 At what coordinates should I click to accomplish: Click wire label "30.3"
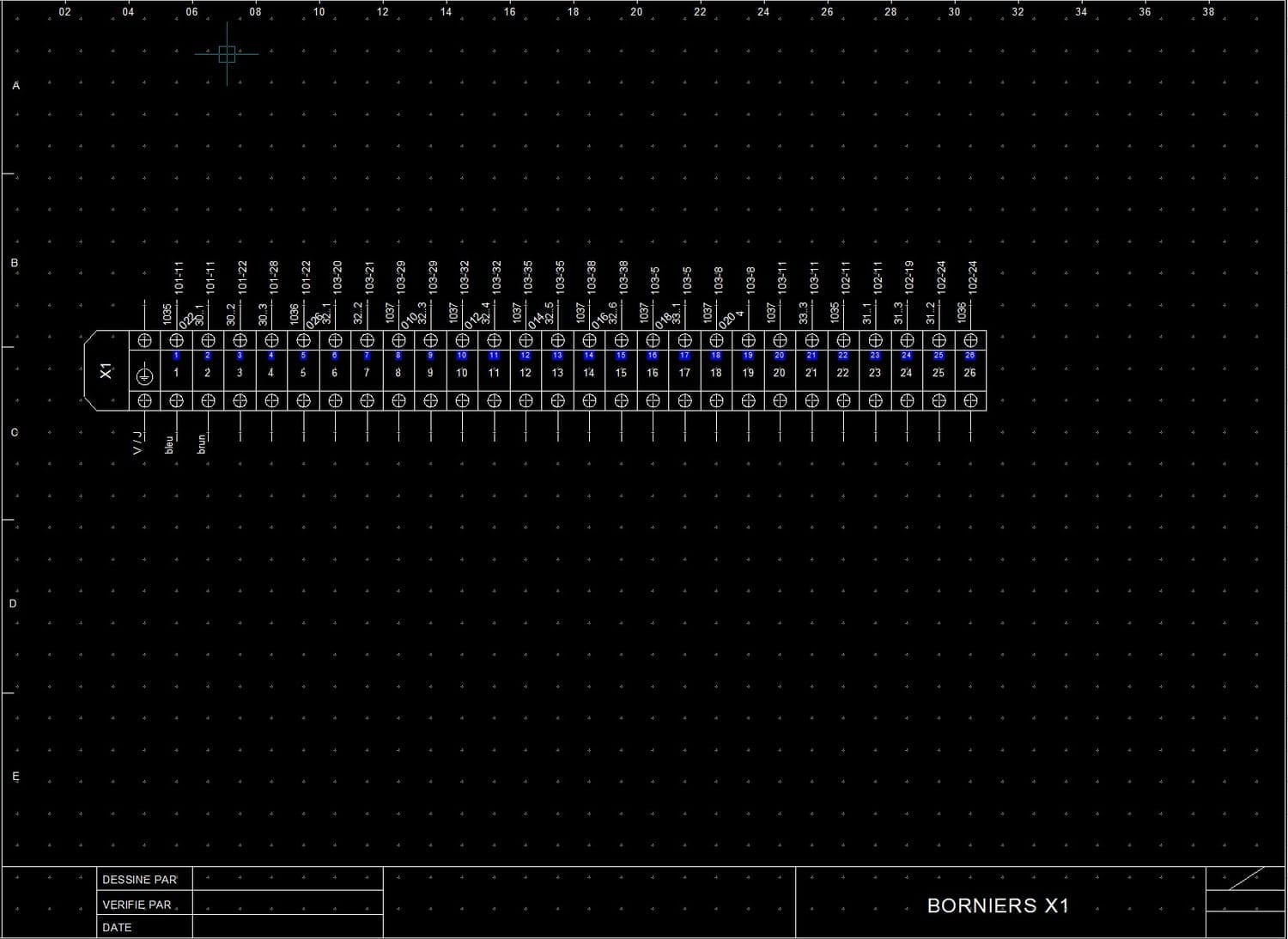[263, 314]
